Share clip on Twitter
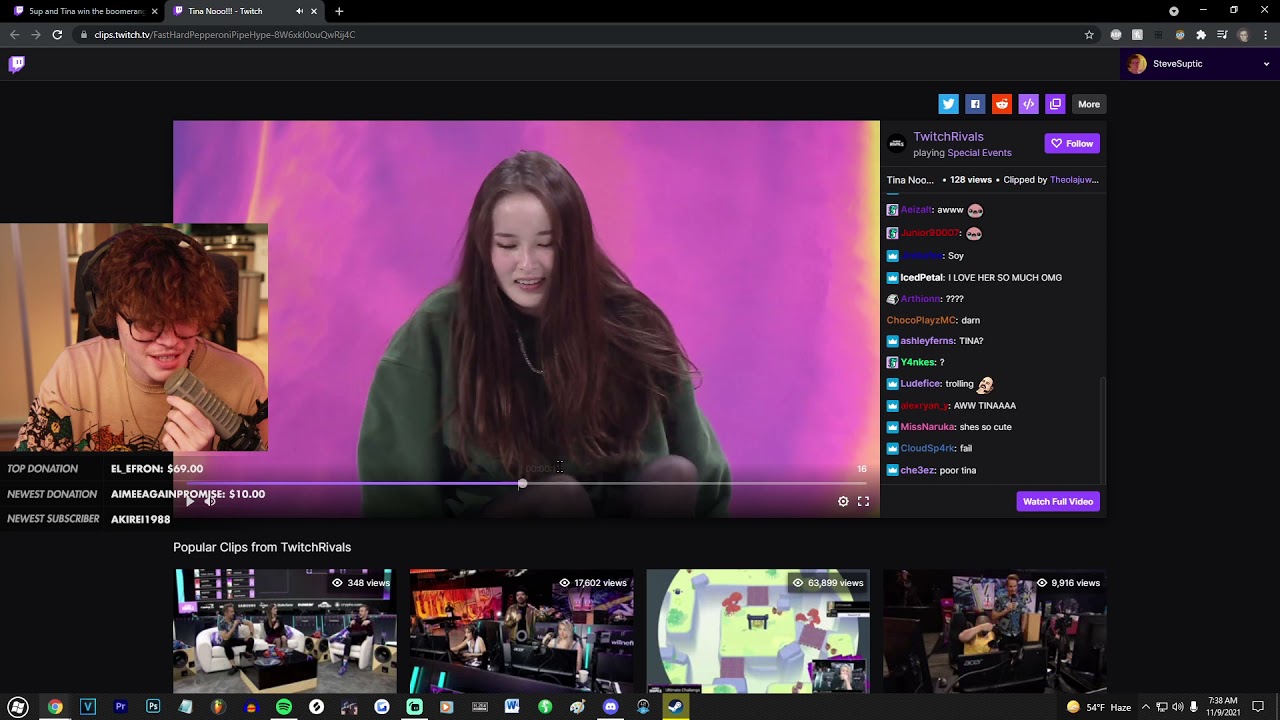The image size is (1280, 720). [x=948, y=104]
